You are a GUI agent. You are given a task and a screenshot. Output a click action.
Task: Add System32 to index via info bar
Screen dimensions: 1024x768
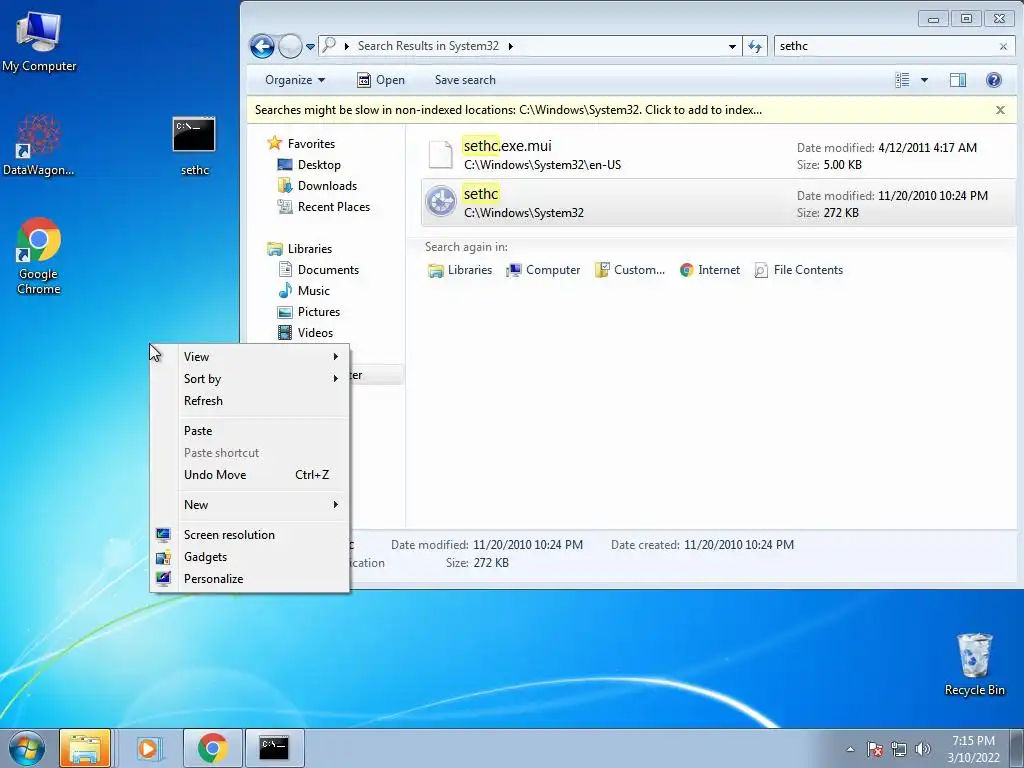508,110
